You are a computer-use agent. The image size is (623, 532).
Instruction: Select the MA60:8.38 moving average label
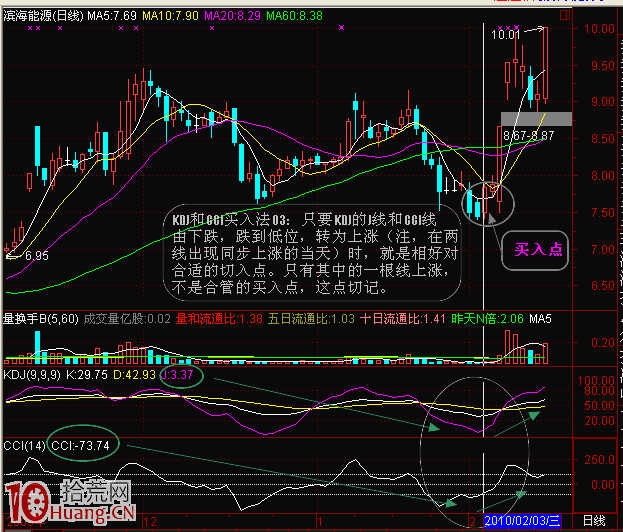coord(294,16)
